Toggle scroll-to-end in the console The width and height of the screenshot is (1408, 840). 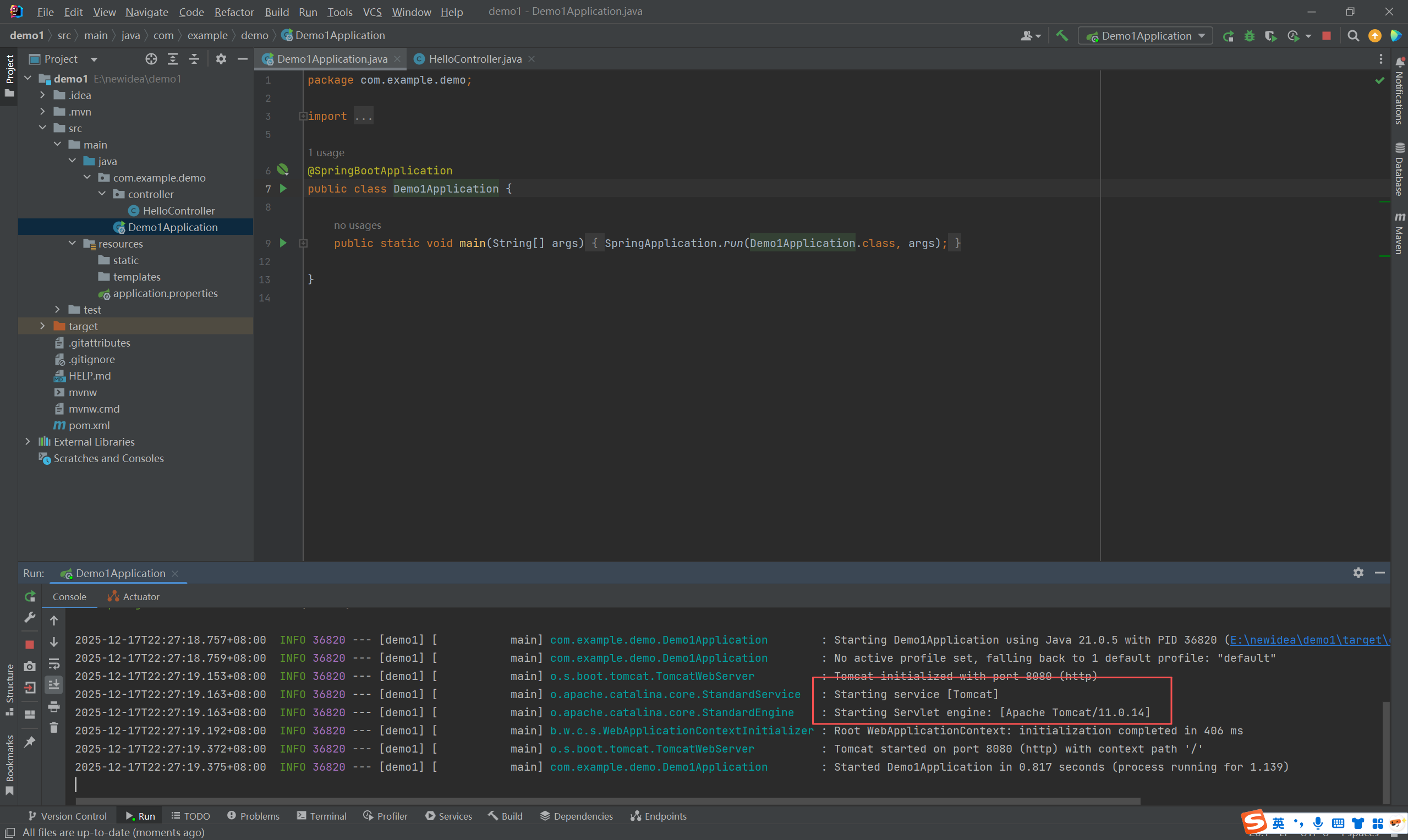tap(54, 684)
